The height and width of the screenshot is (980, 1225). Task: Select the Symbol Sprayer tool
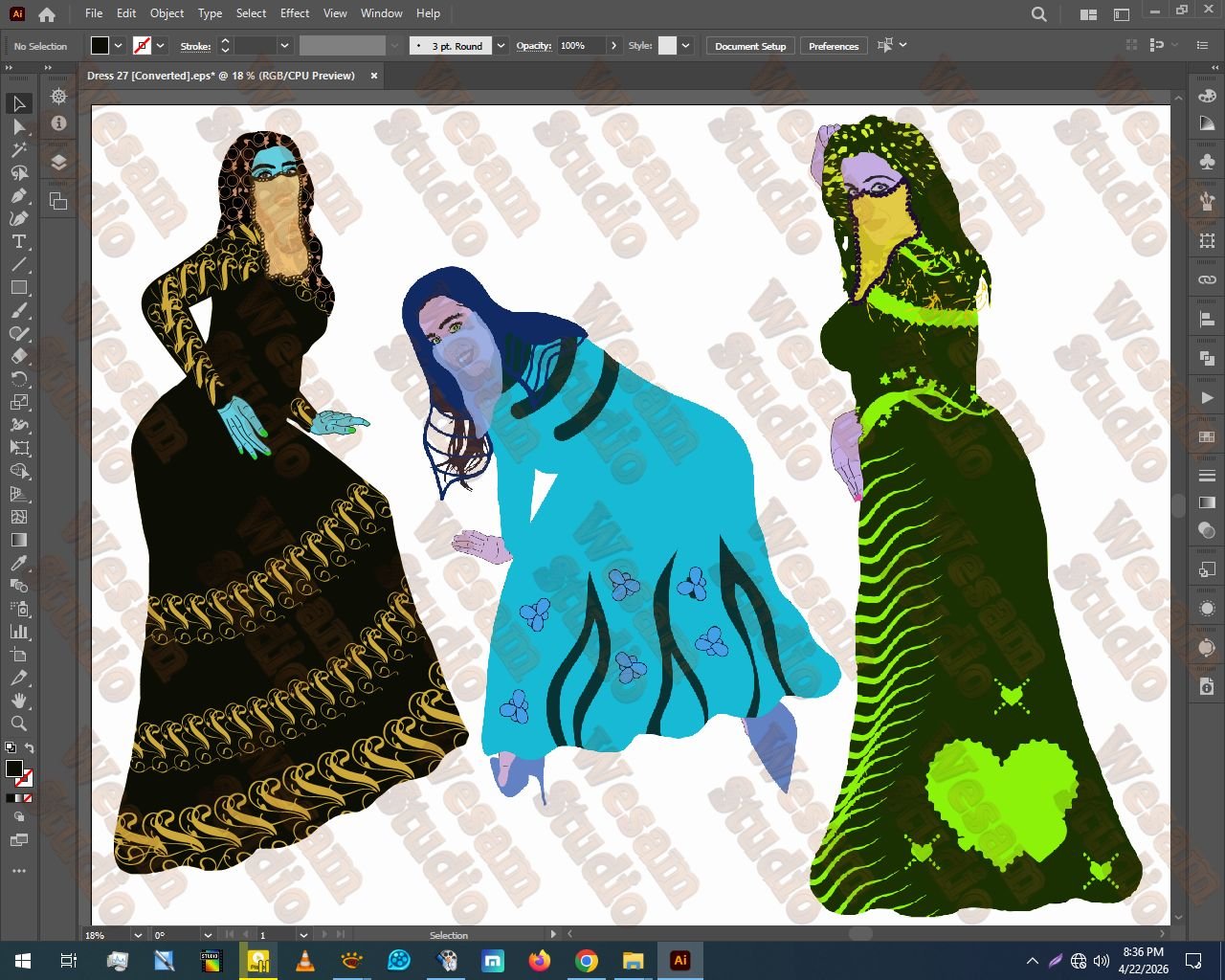19,609
